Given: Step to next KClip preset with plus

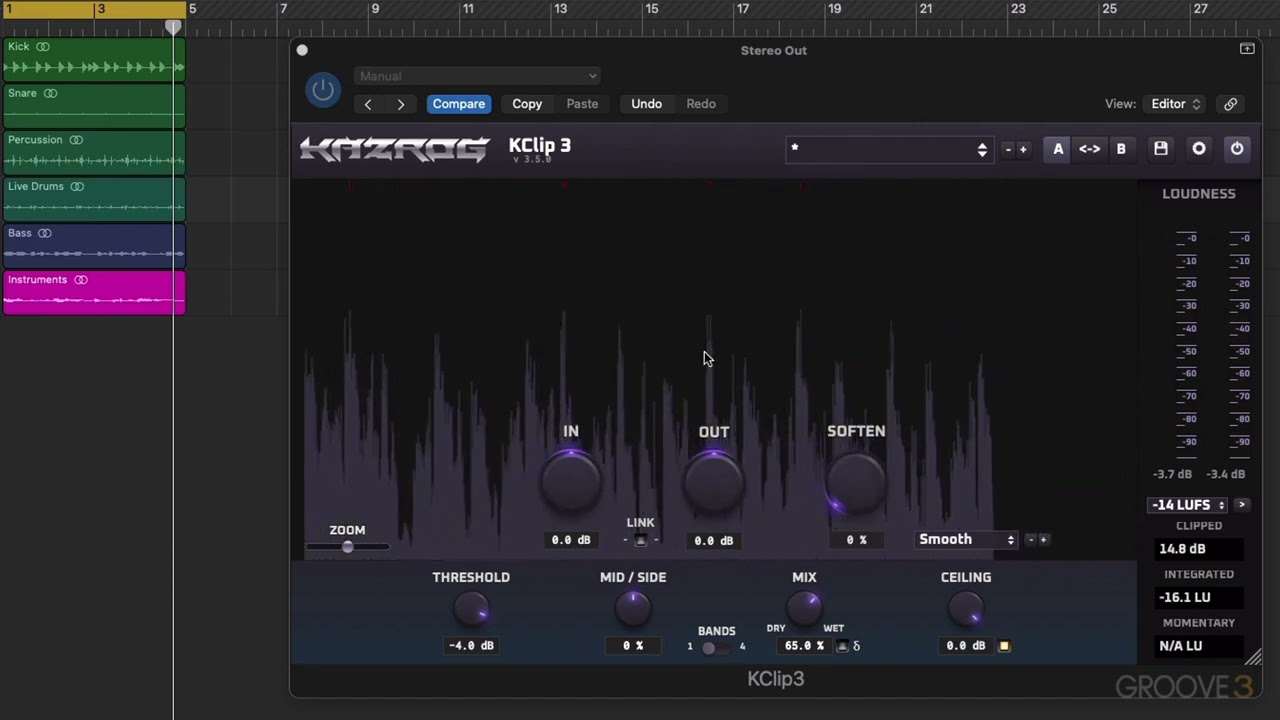Looking at the screenshot, I should click(1022, 150).
